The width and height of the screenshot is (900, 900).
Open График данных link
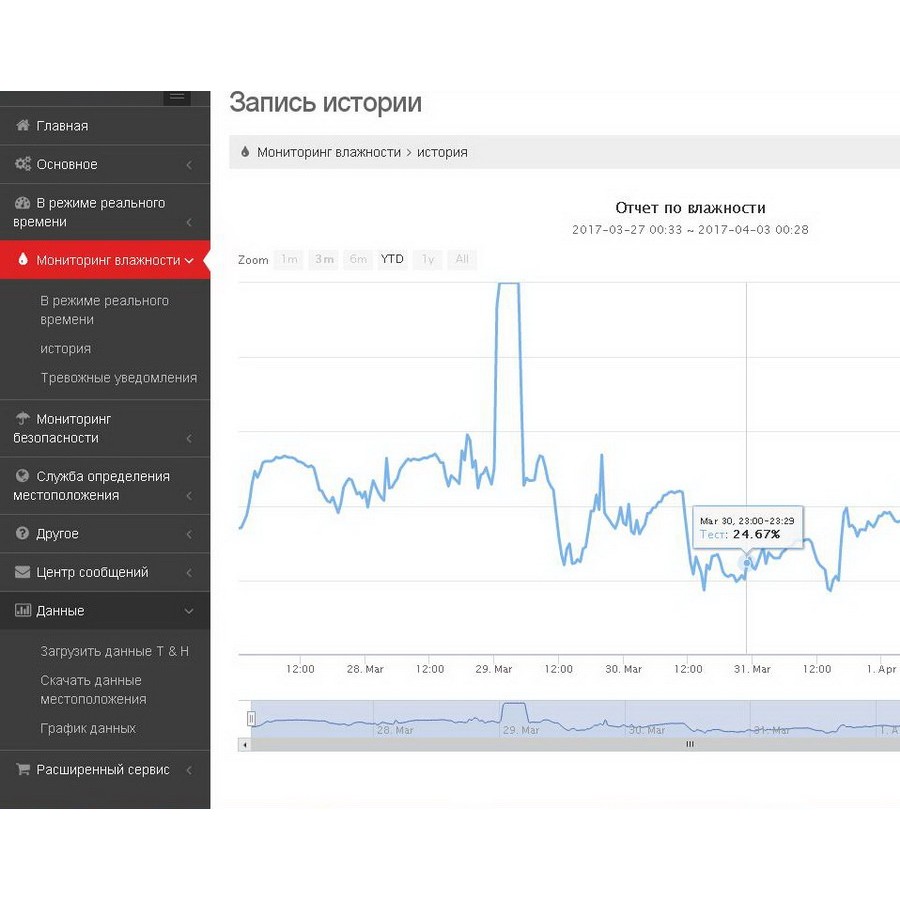point(88,729)
